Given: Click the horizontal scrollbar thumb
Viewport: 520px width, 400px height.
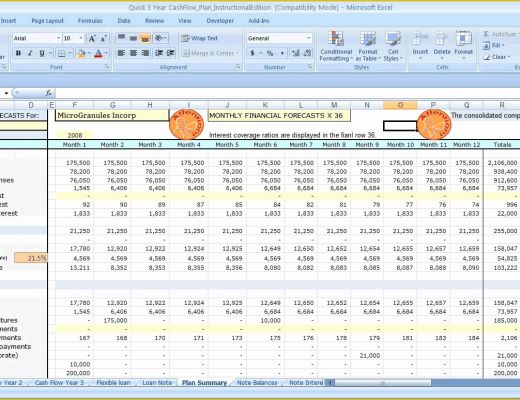Looking at the screenshot, I should coord(383,383).
